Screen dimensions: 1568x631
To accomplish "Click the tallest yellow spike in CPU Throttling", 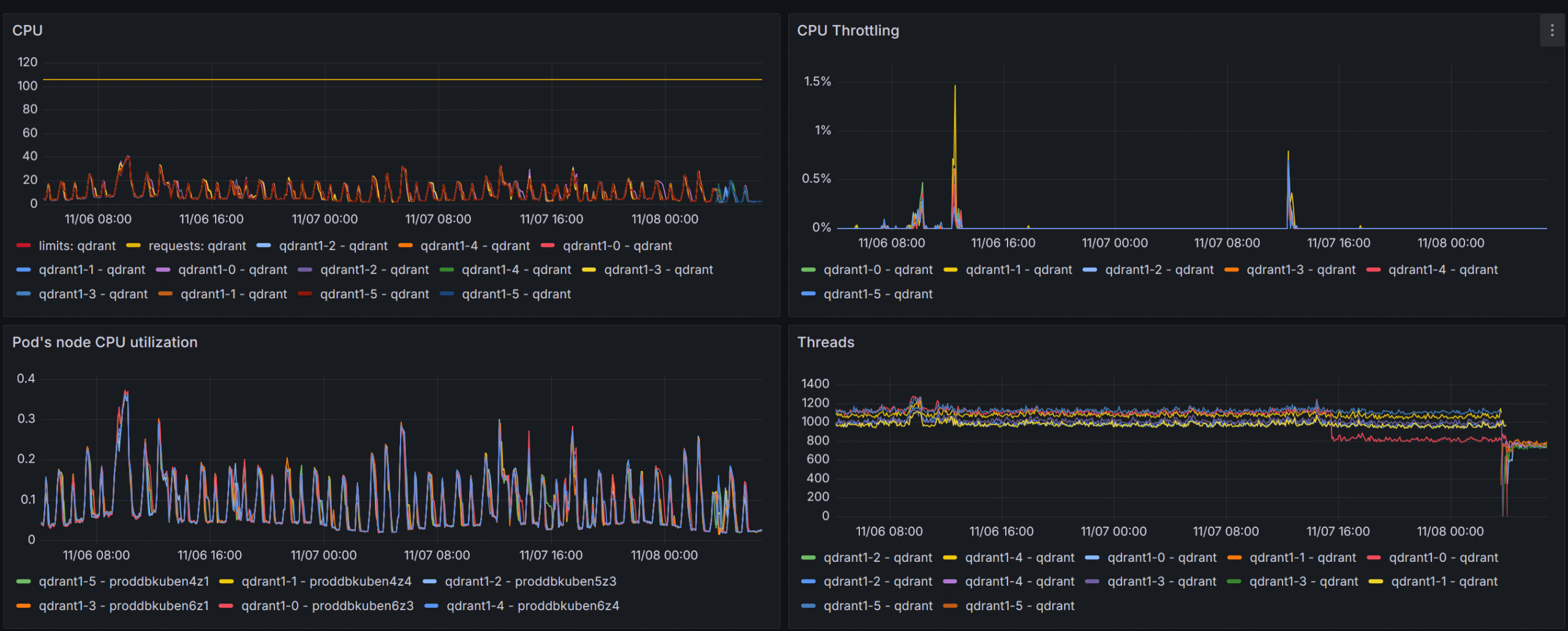I will point(955,88).
